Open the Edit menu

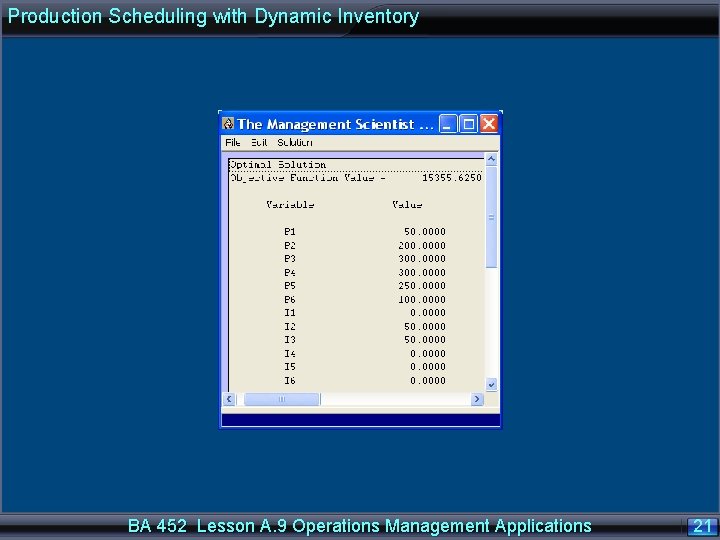259,142
